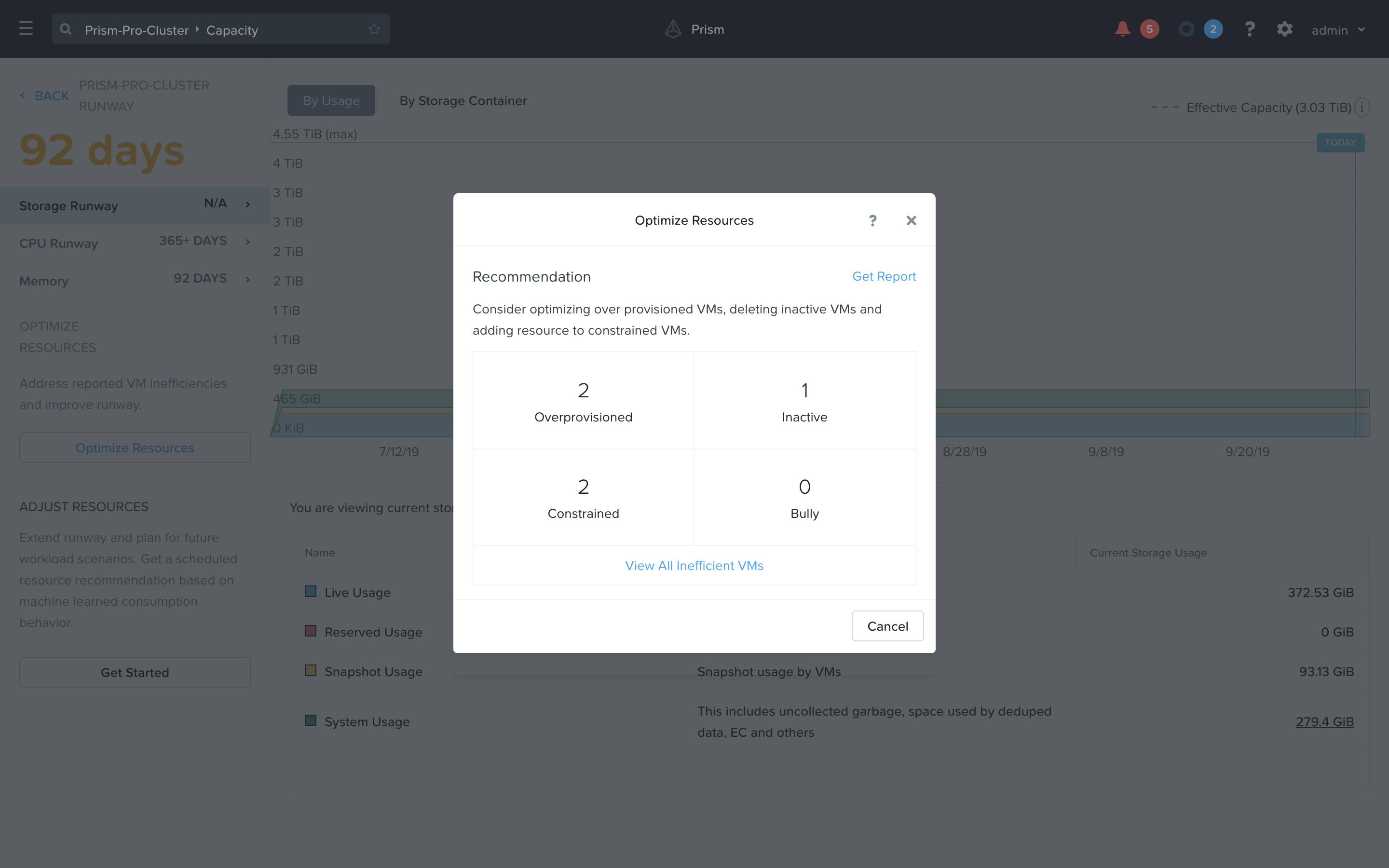Open settings gear icon
The width and height of the screenshot is (1389, 868).
(x=1284, y=29)
